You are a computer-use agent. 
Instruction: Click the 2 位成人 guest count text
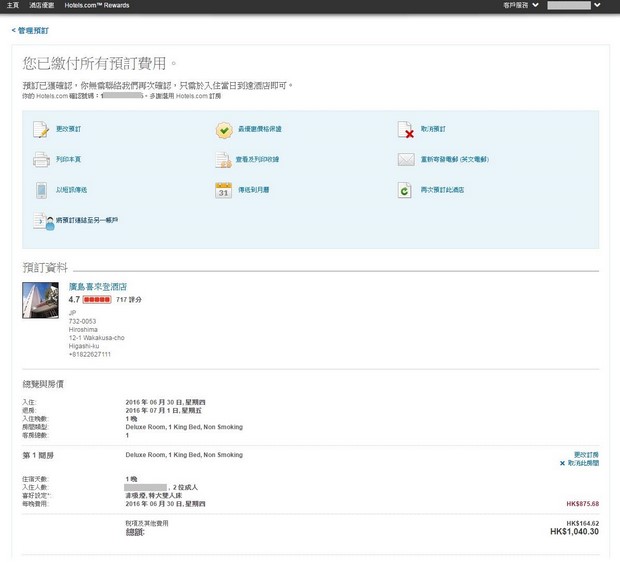[185, 487]
